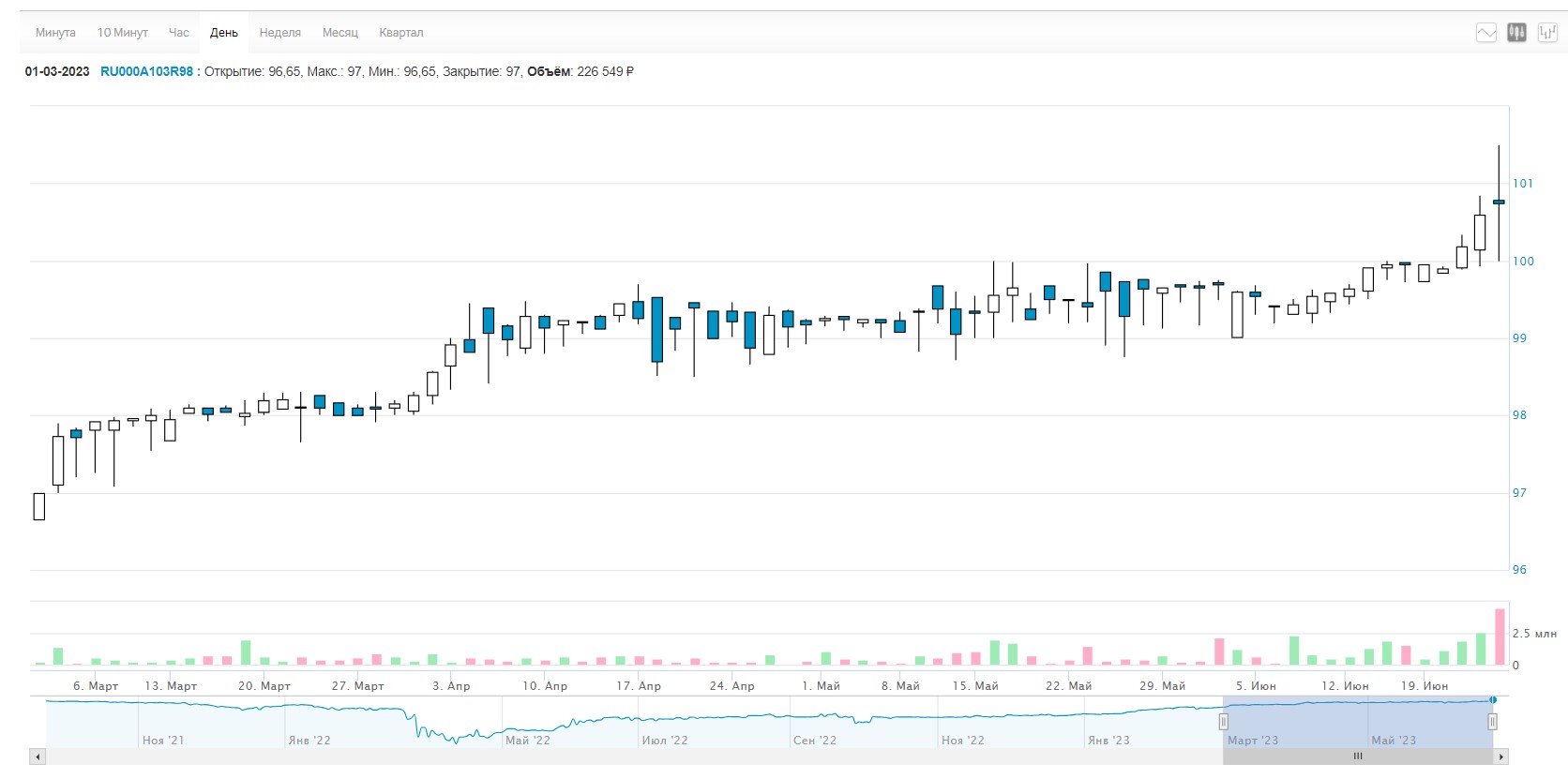This screenshot has width=1568, height=779.
Task: Click the last candlestick near 101
Action: coord(1499,202)
